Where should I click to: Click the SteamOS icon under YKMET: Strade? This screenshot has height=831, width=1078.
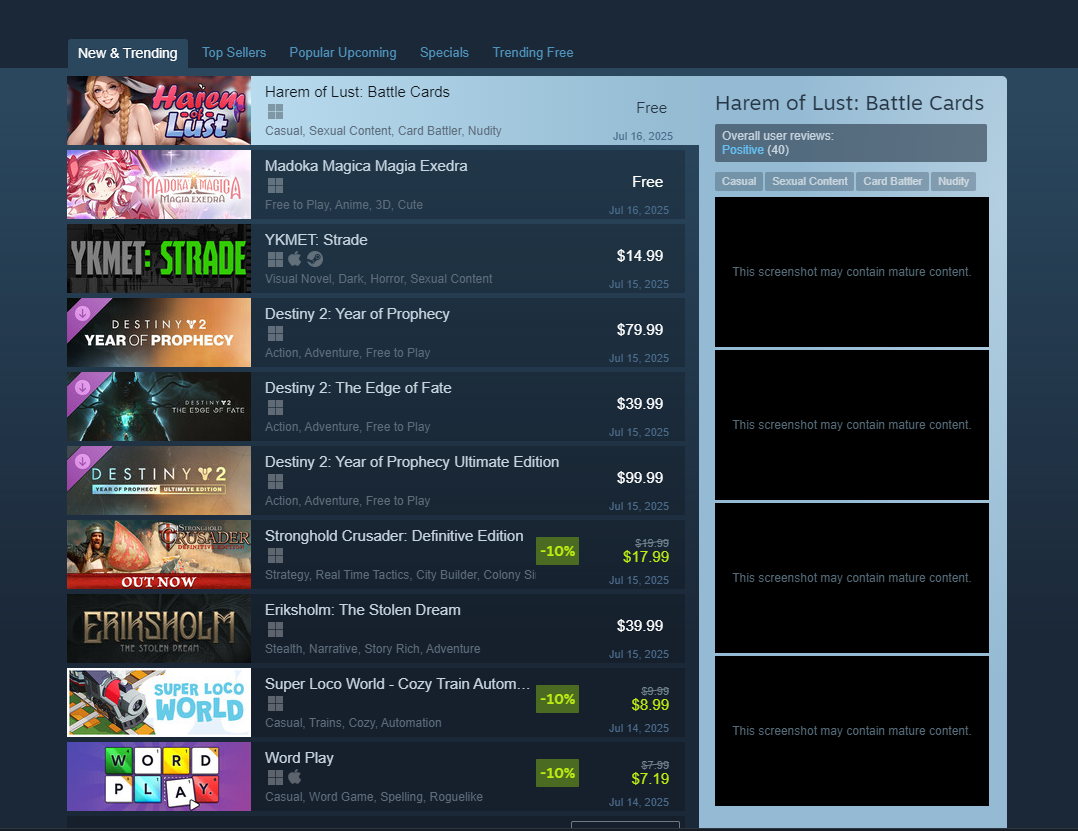tap(315, 259)
